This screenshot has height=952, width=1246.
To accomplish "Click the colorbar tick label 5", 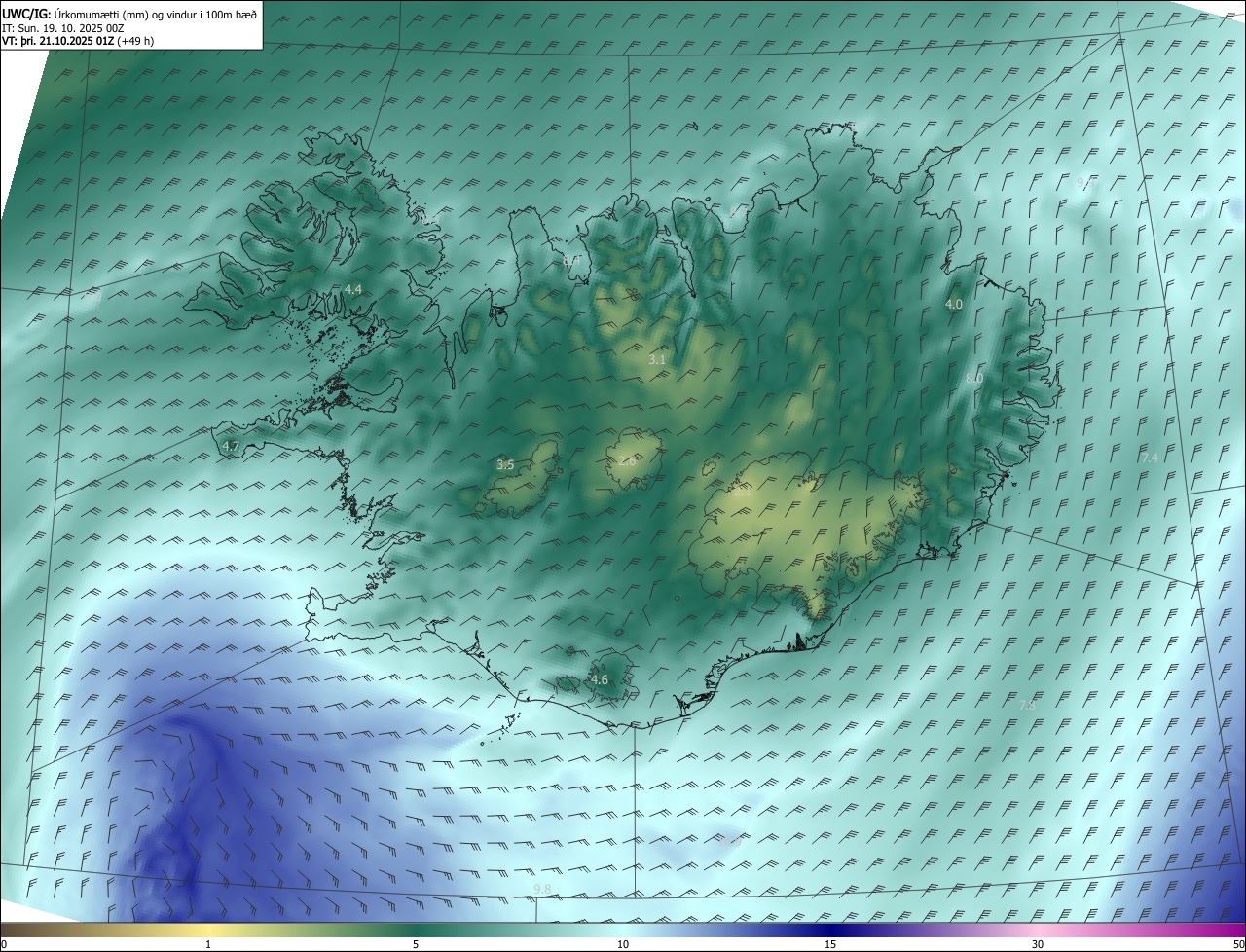I will (x=416, y=944).
